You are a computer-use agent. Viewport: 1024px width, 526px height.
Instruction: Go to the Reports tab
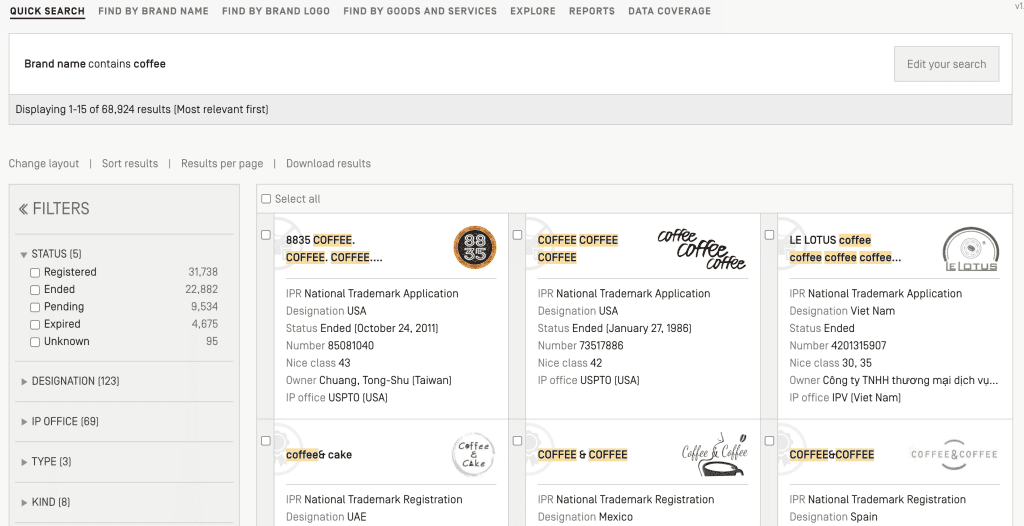tap(592, 11)
